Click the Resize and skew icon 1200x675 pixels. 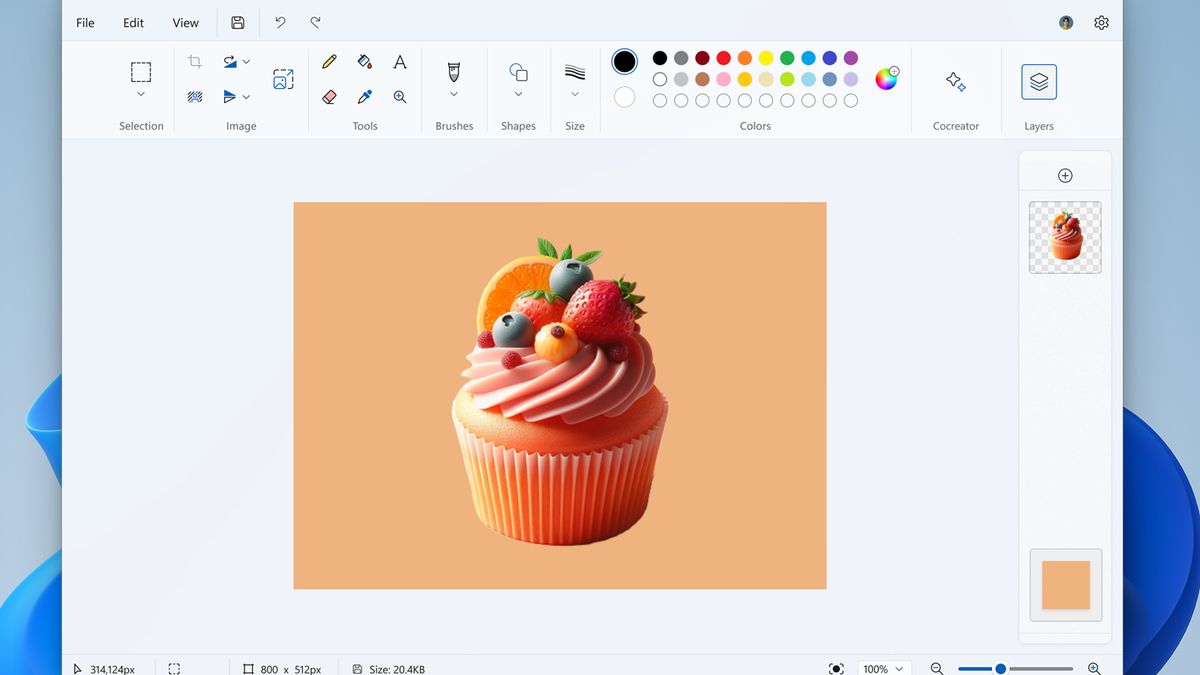[283, 79]
